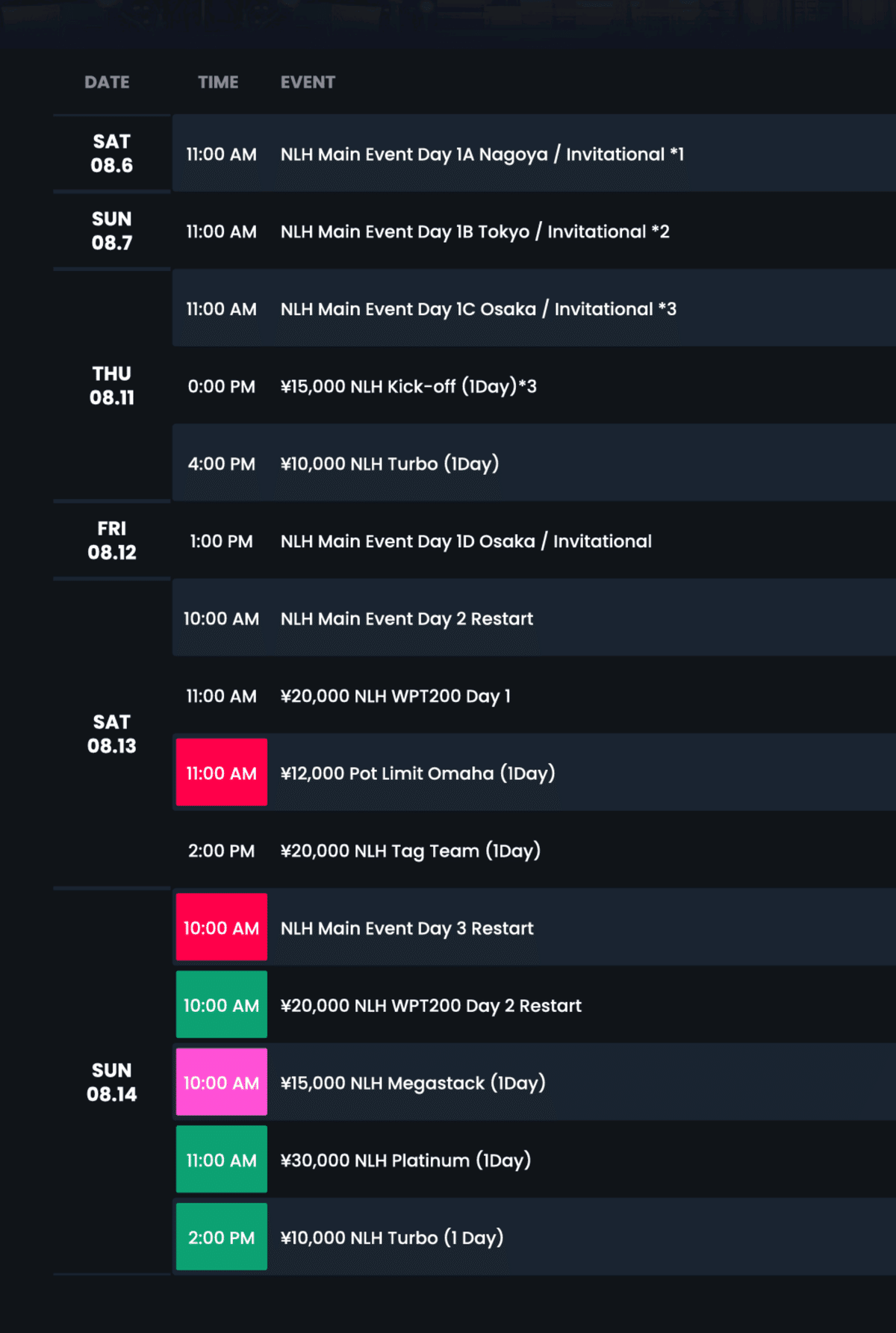This screenshot has width=896, height=1333.
Task: Open ¥20,000 NLH WPT200 Day 1 event
Action: pos(395,696)
